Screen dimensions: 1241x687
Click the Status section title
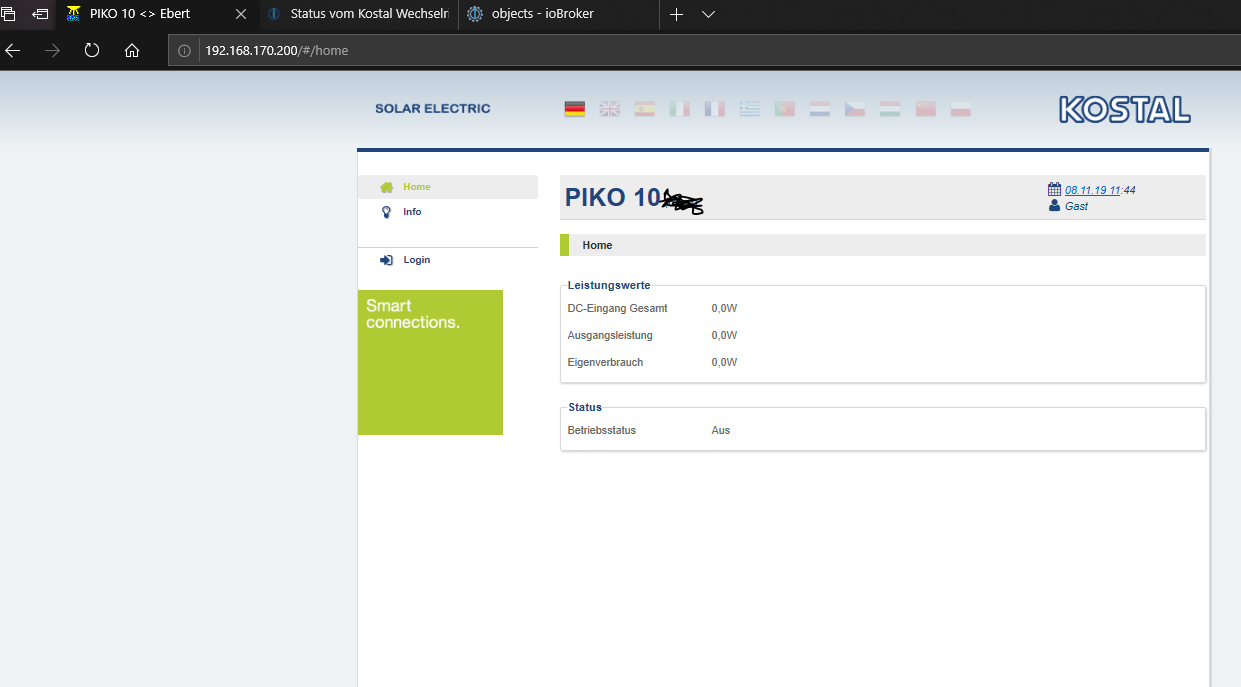585,407
